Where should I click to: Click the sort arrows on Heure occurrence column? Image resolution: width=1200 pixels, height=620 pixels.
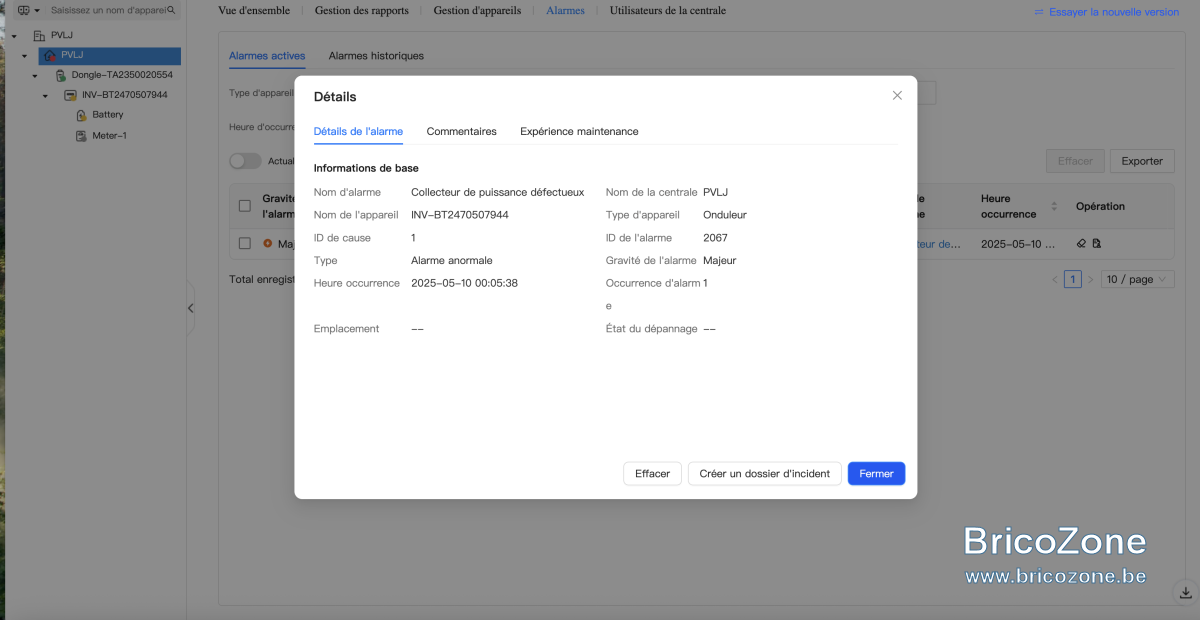(1053, 206)
